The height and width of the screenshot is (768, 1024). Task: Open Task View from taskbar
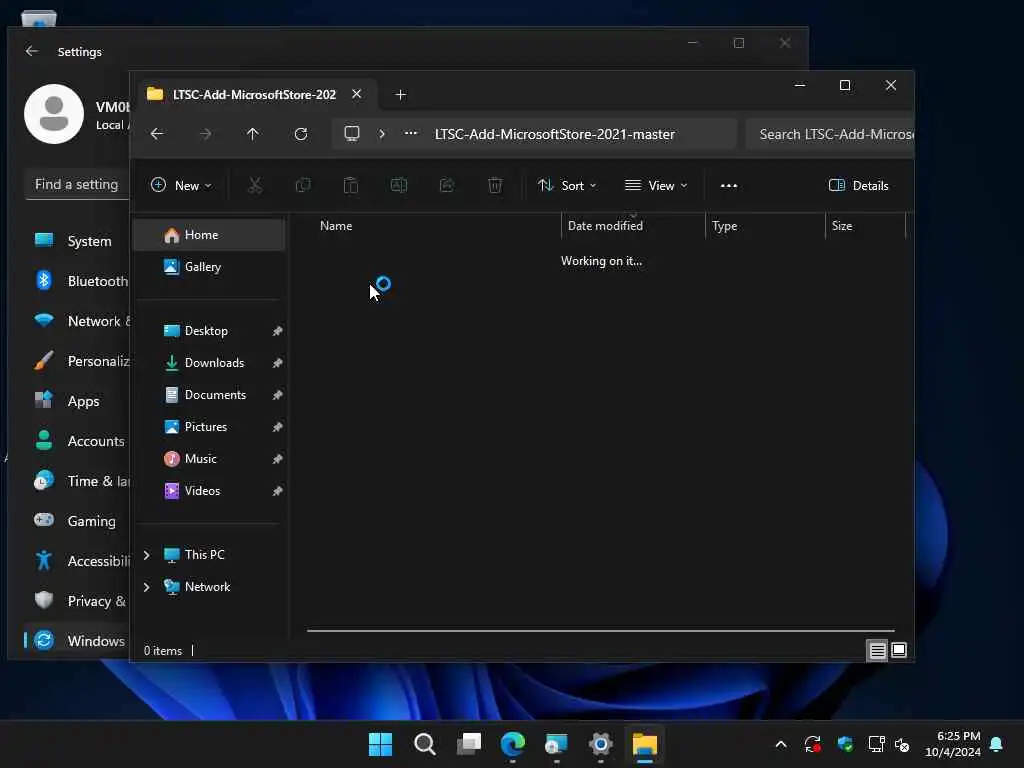coord(469,744)
